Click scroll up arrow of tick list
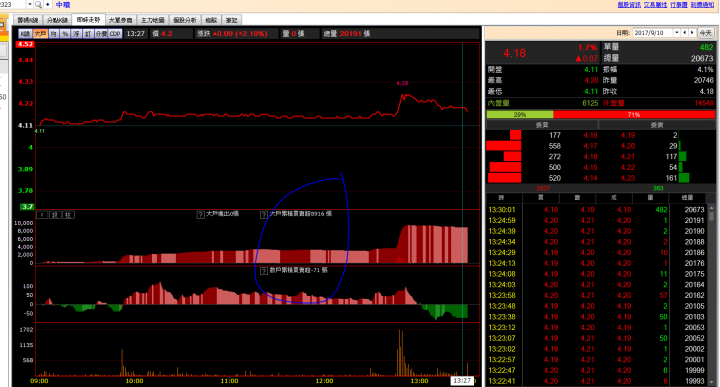 [711, 208]
